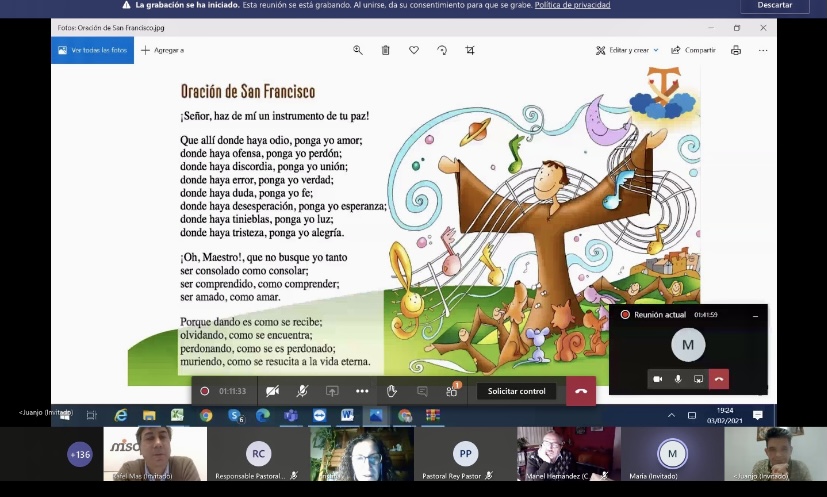Click the trash delete icon in Photos

point(386,50)
